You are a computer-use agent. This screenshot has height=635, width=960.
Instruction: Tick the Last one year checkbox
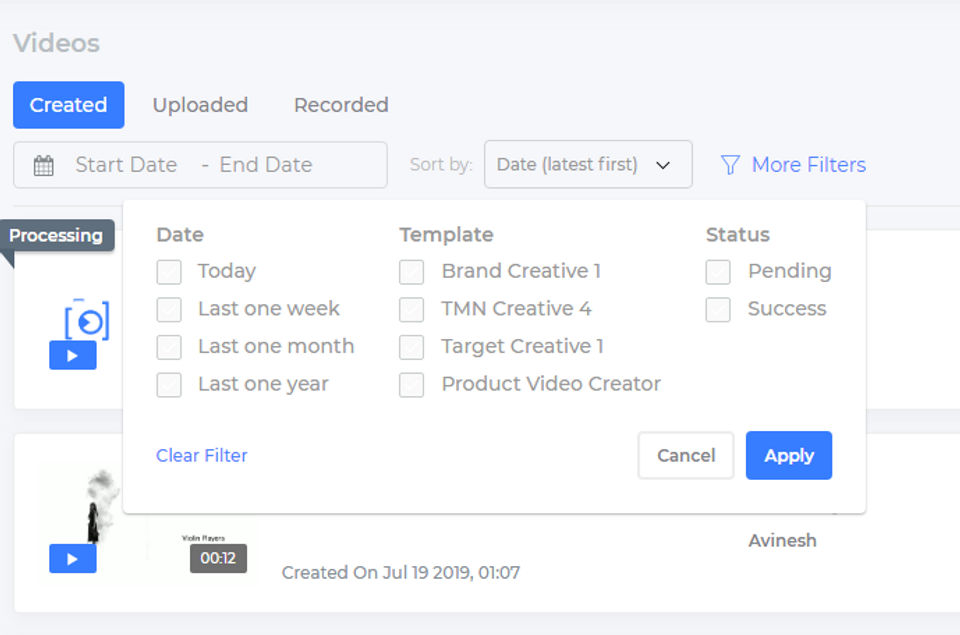coord(169,385)
